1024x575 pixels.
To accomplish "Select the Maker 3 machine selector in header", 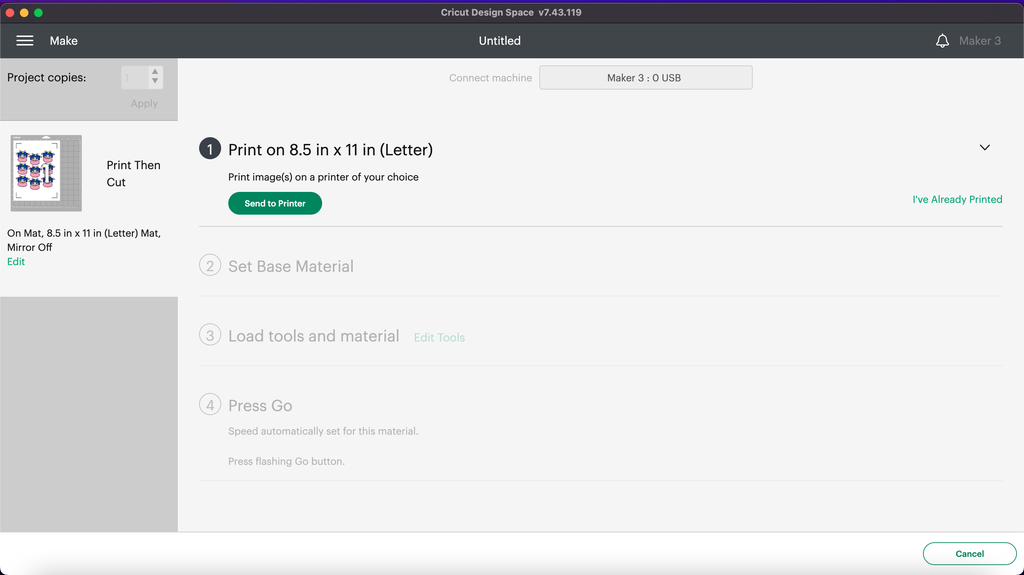I will tap(979, 41).
